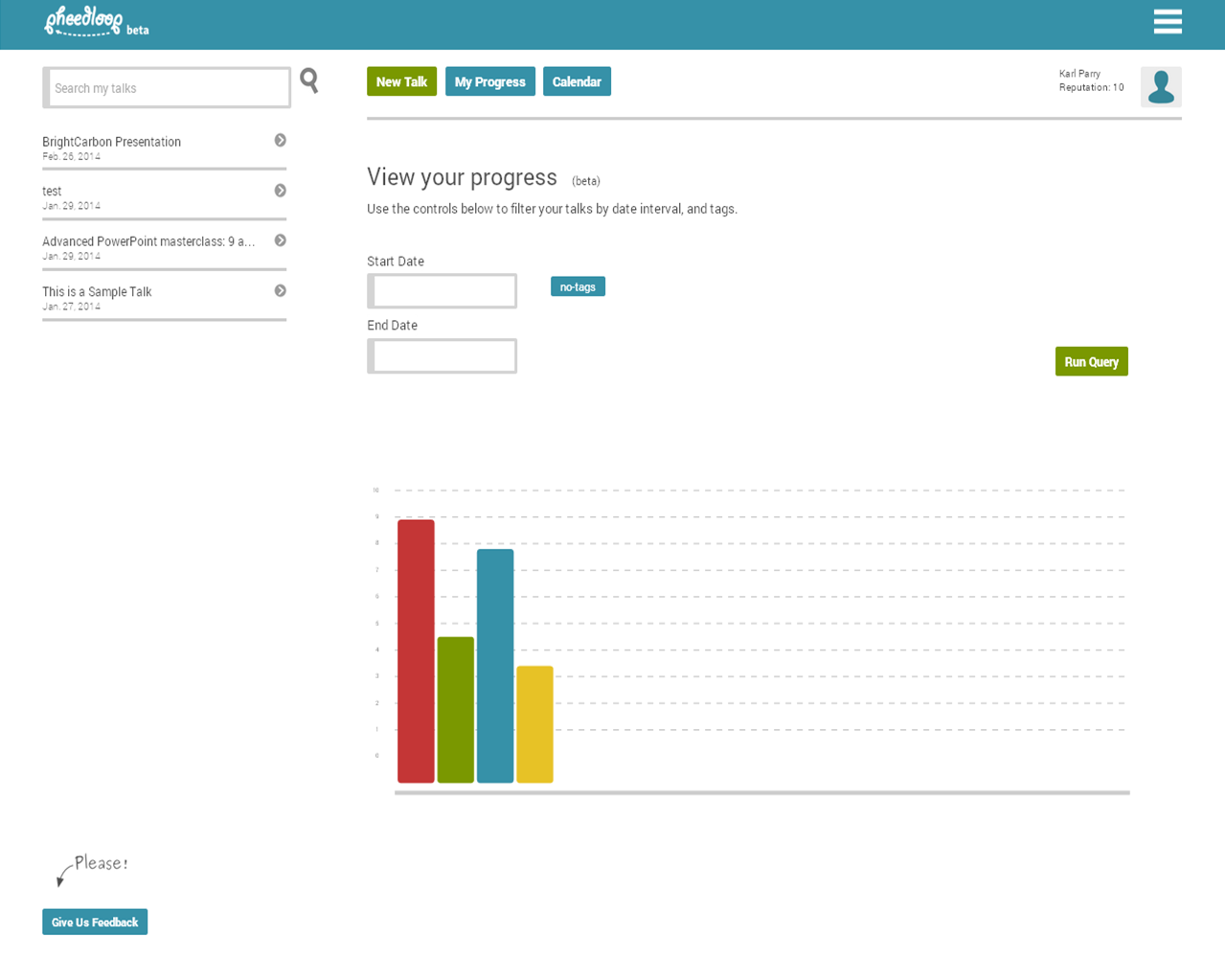Toggle the no-tags filter tag
The image size is (1225, 980).
[578, 286]
